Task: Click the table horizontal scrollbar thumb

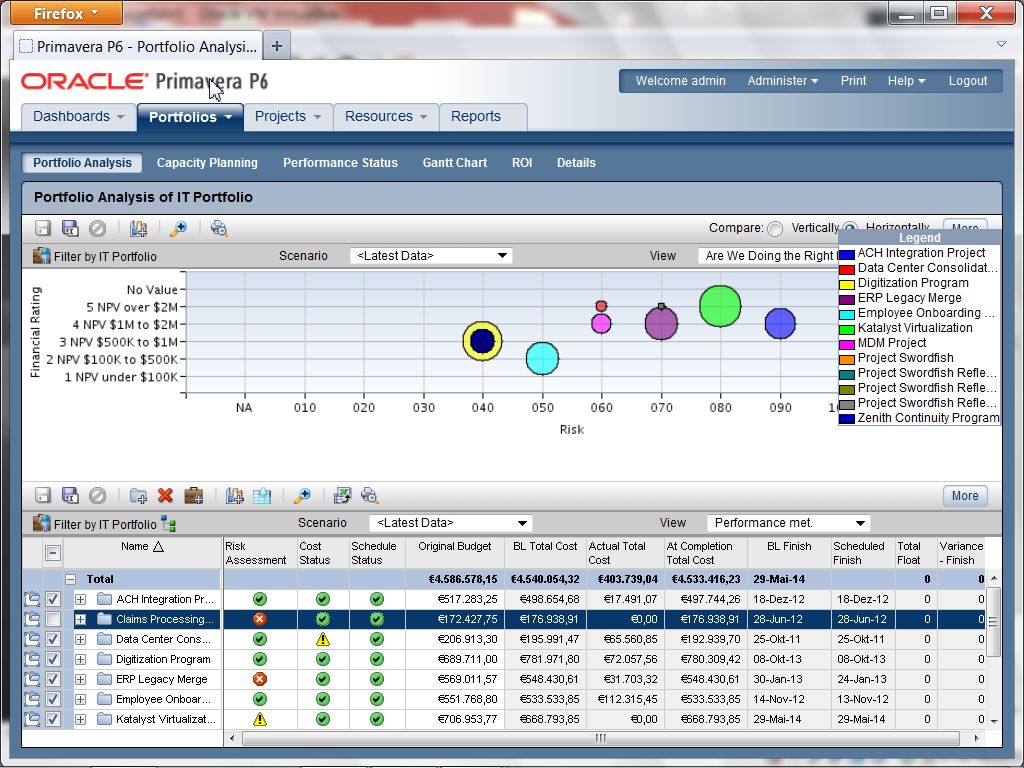Action: coord(600,738)
